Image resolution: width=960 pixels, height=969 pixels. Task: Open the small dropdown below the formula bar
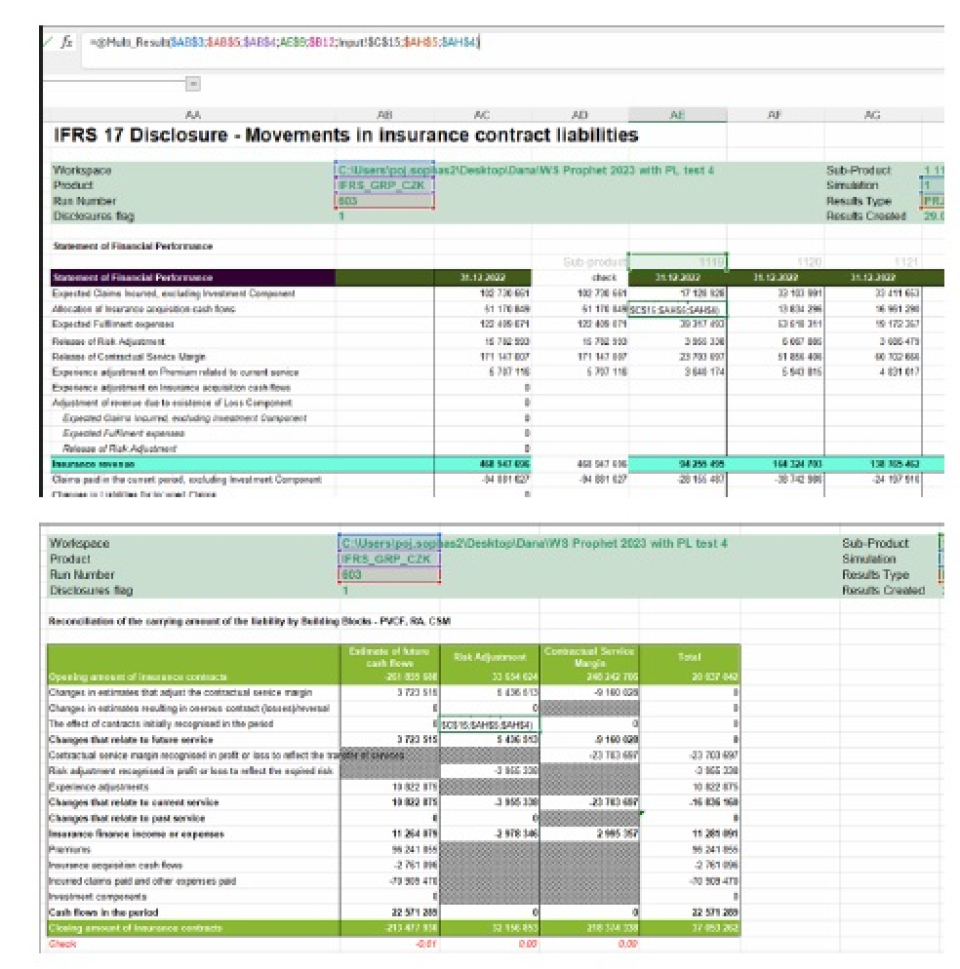point(193,85)
